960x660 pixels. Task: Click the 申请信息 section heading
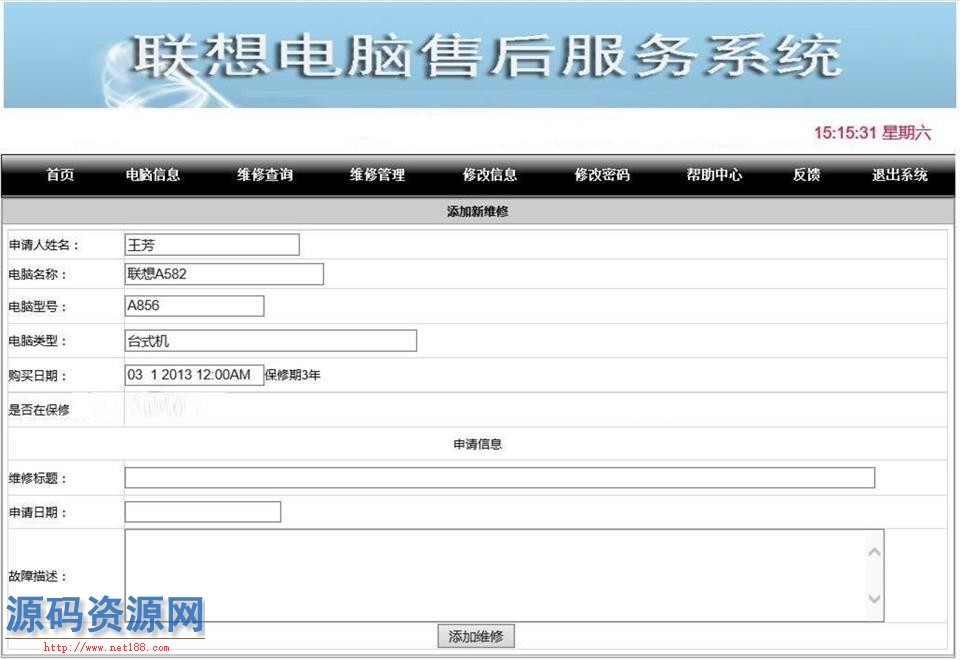[478, 444]
